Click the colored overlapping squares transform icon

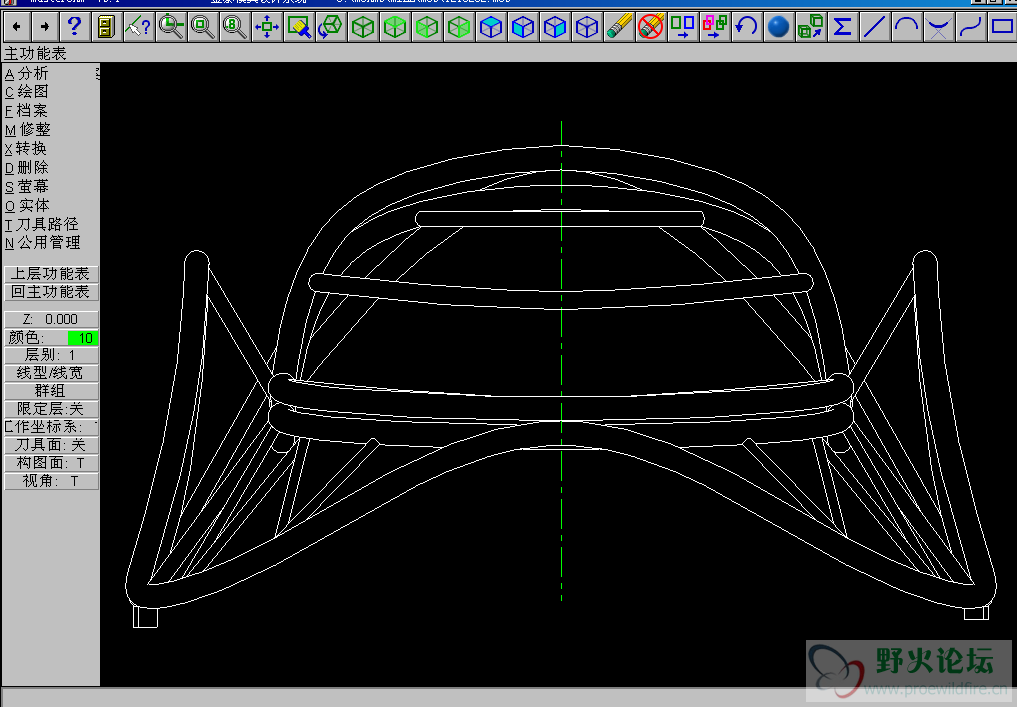click(714, 27)
